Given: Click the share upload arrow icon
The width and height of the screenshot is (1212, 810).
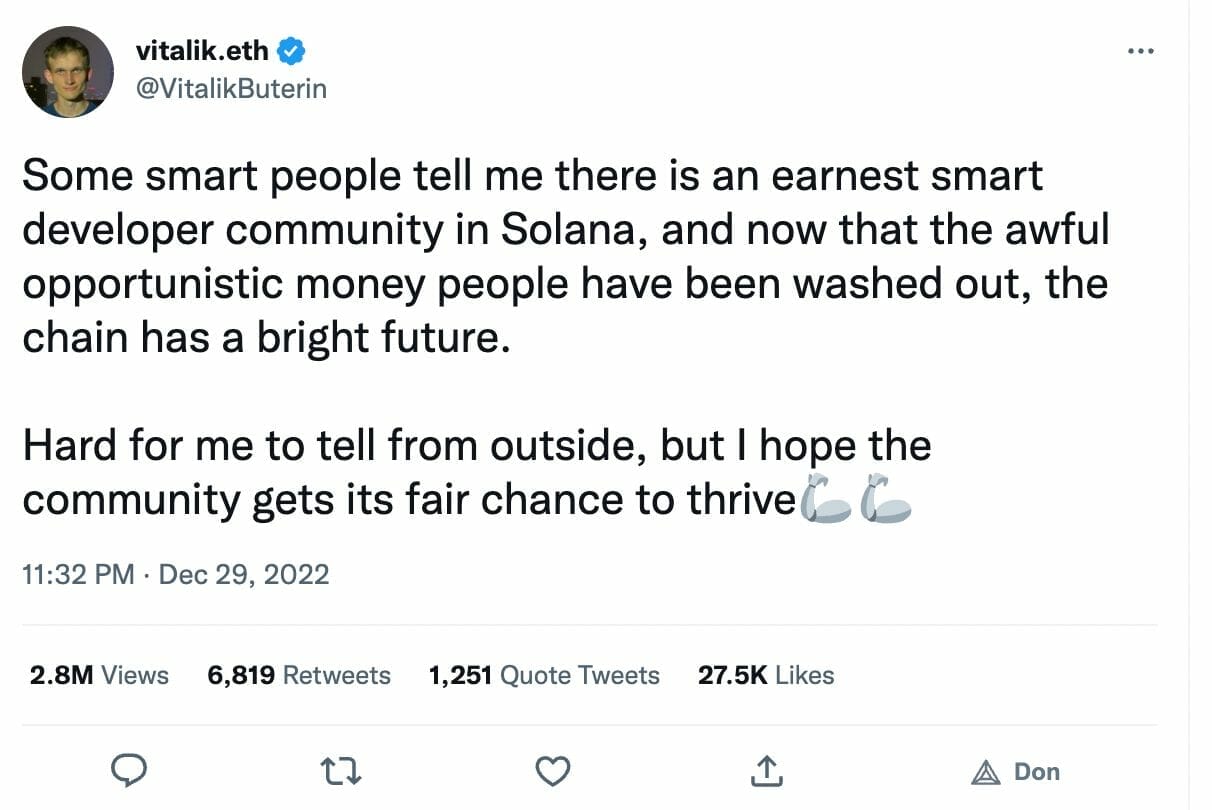Looking at the screenshot, I should 765,771.
